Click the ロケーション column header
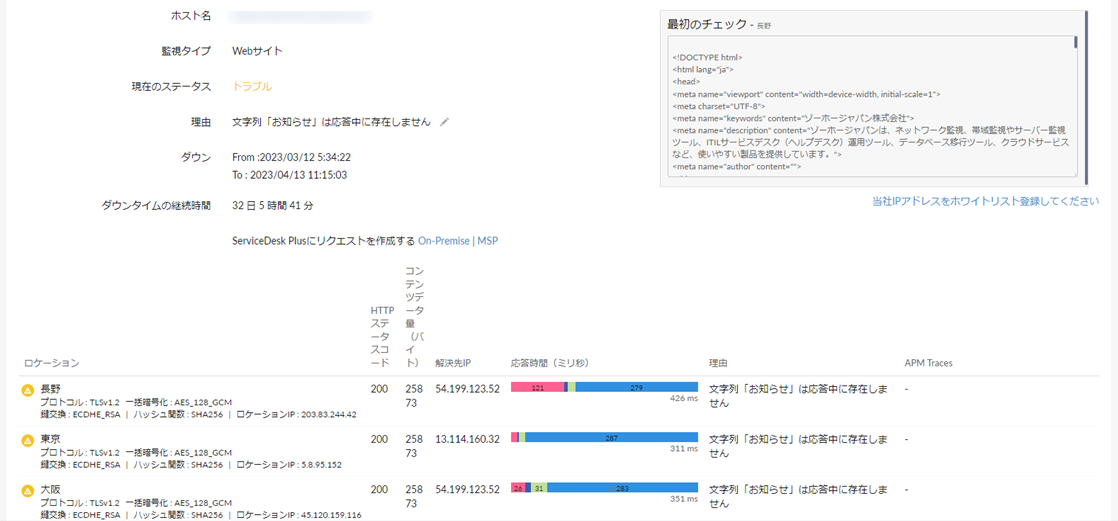Image resolution: width=1118 pixels, height=521 pixels. tap(50, 362)
